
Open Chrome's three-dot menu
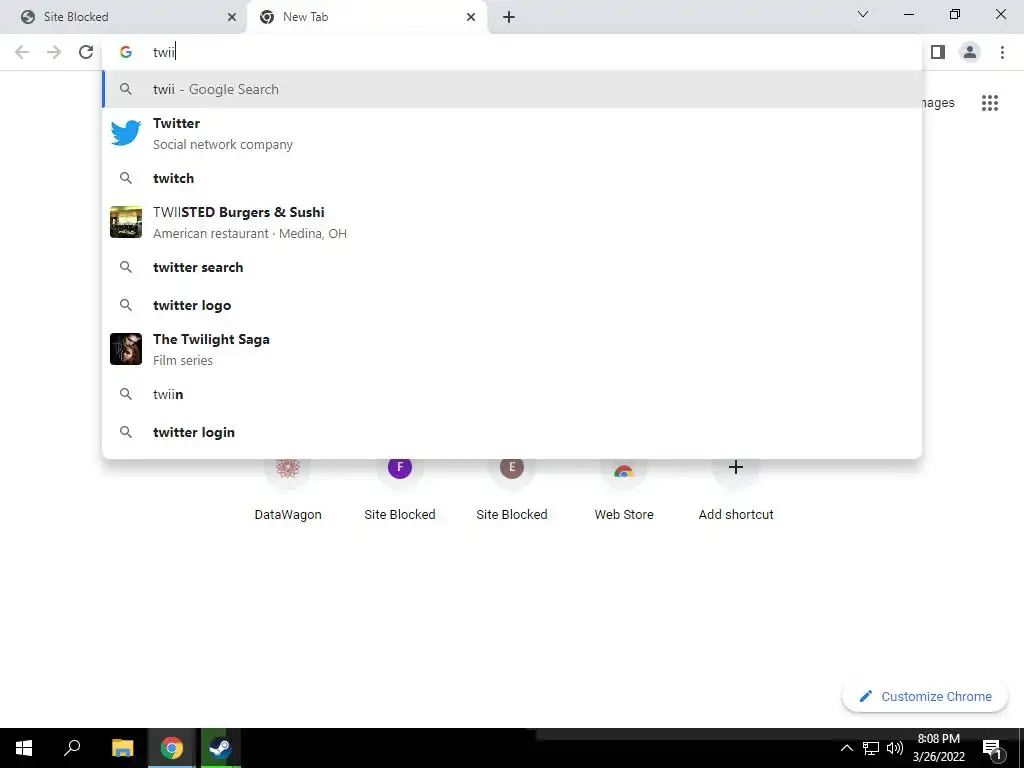pos(1002,52)
